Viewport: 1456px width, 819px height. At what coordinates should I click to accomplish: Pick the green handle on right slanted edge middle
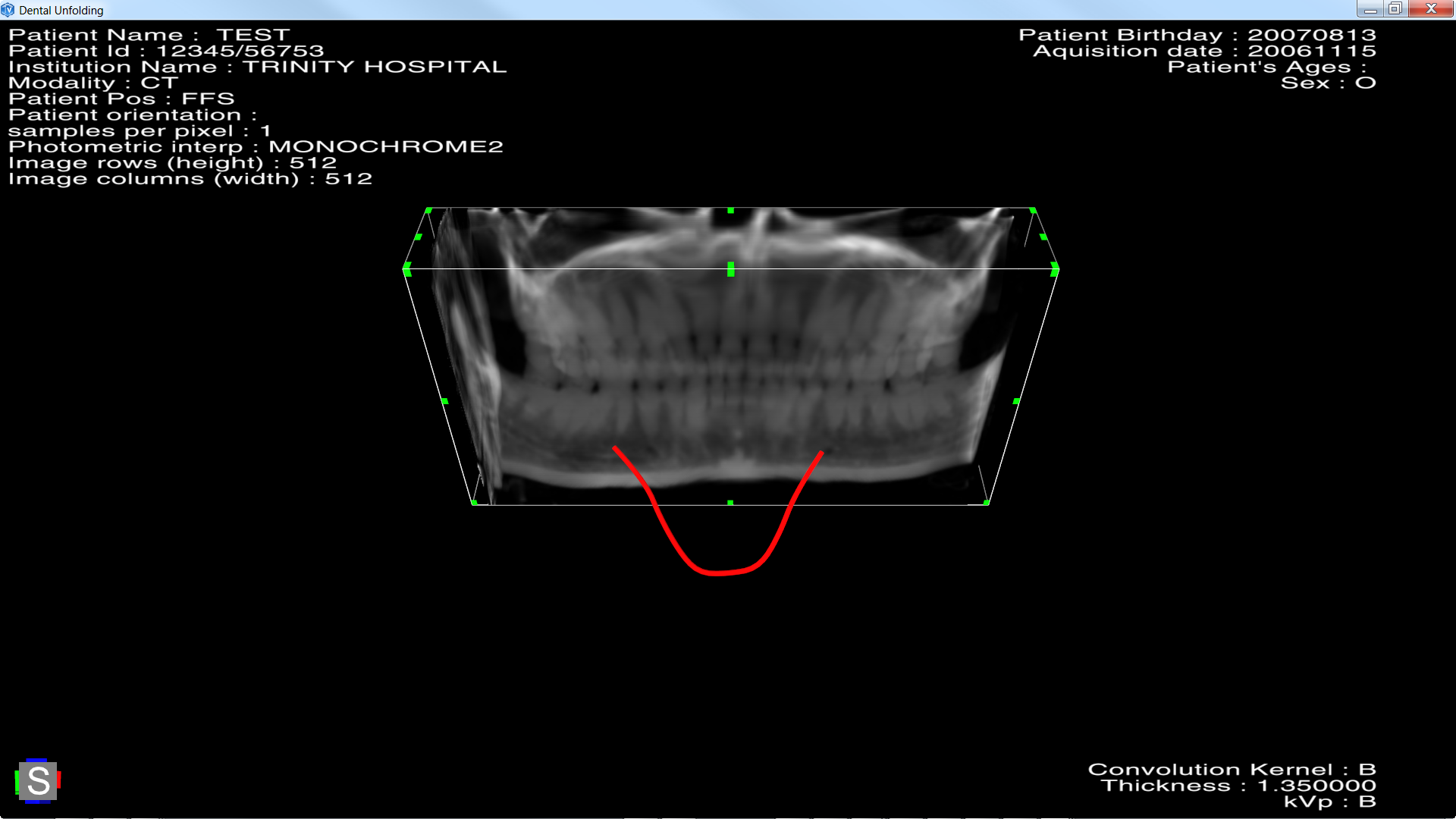[1016, 401]
